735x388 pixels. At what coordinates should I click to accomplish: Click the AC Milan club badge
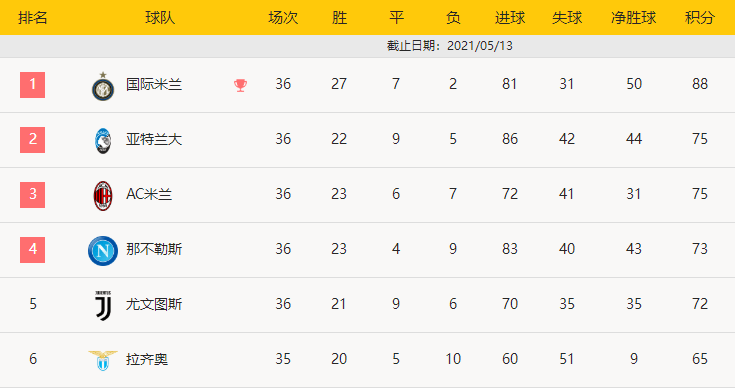tap(103, 195)
